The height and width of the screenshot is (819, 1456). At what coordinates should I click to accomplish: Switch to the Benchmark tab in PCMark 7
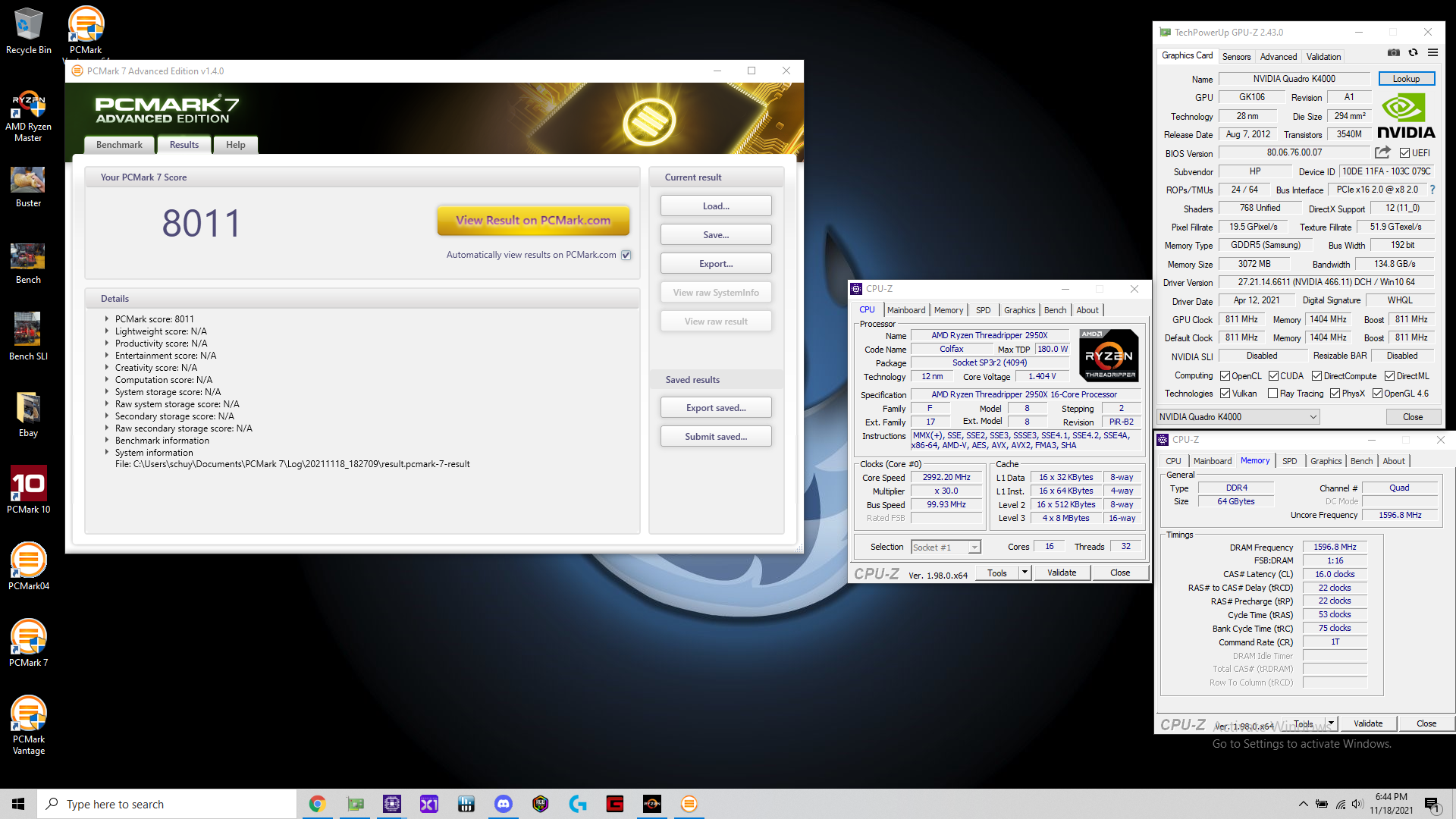[119, 145]
